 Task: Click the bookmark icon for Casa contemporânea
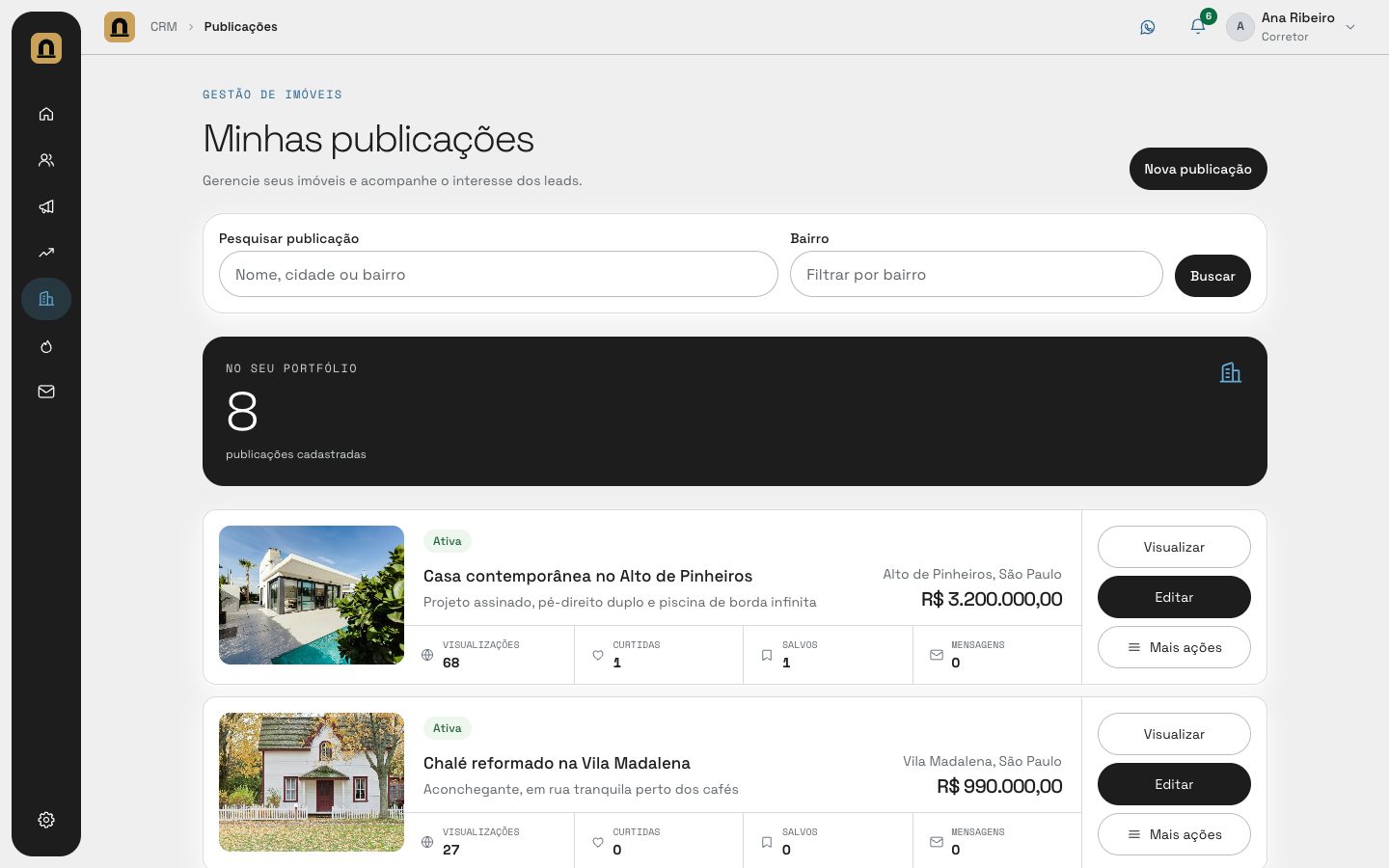point(767,655)
